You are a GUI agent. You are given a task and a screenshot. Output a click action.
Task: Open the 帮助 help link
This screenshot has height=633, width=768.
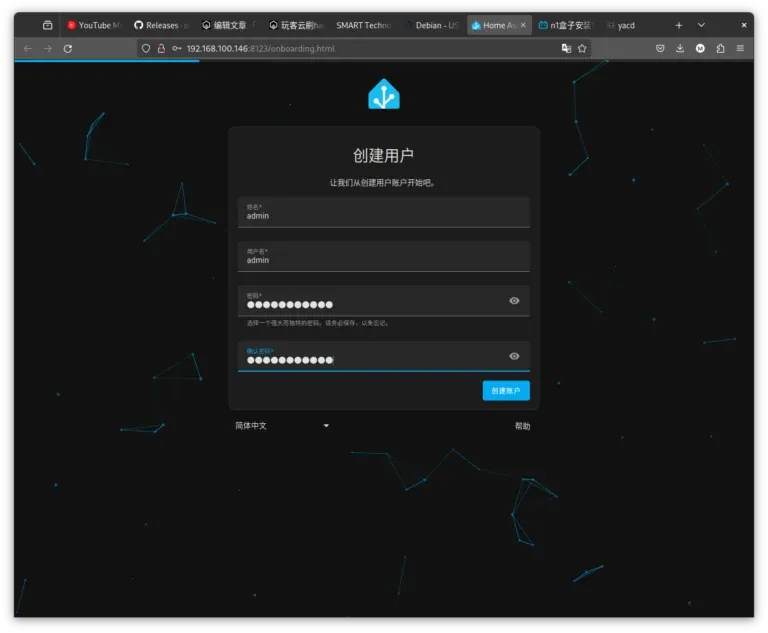522,426
